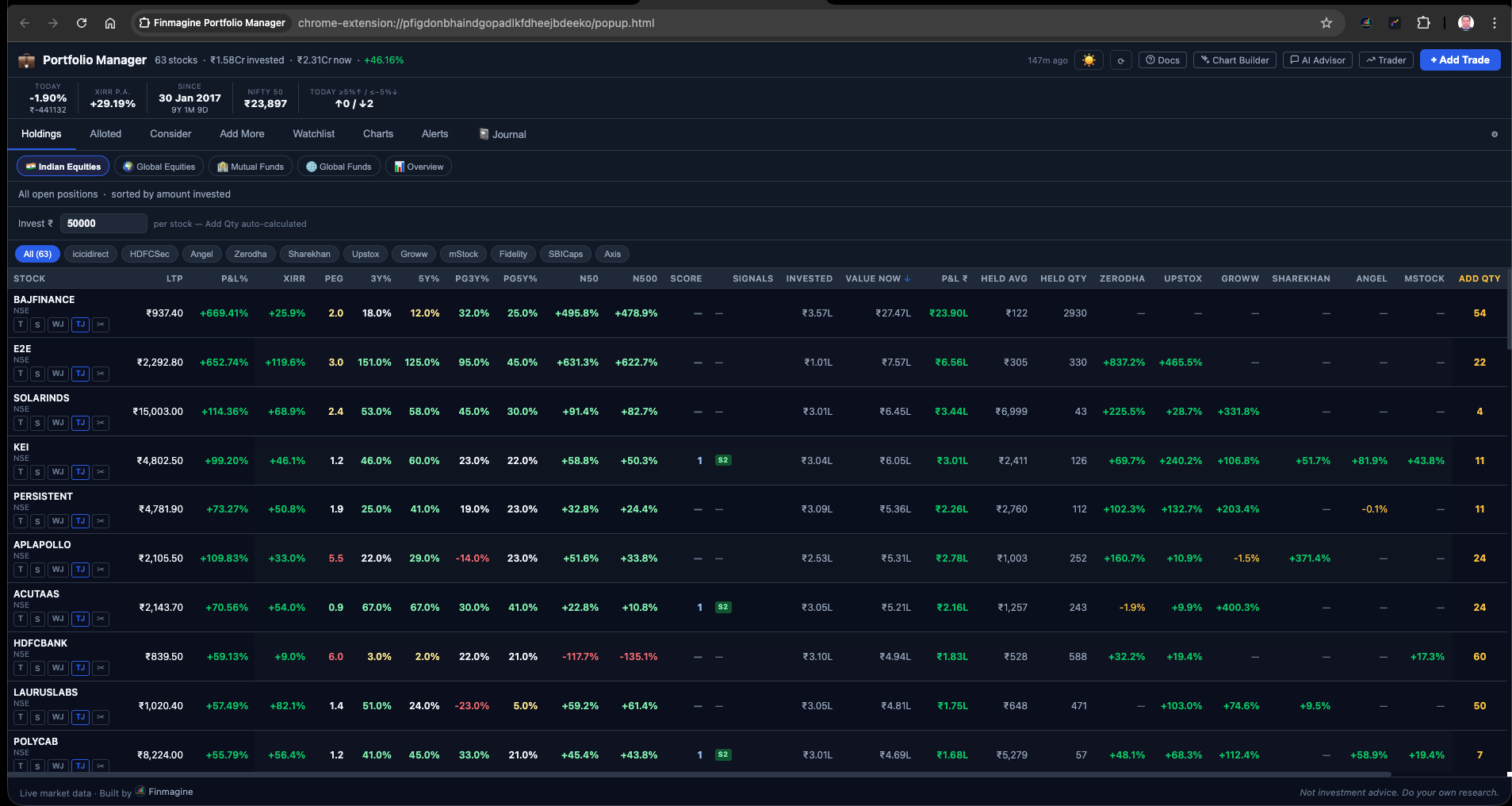Edit the Invest amount field

[103, 223]
